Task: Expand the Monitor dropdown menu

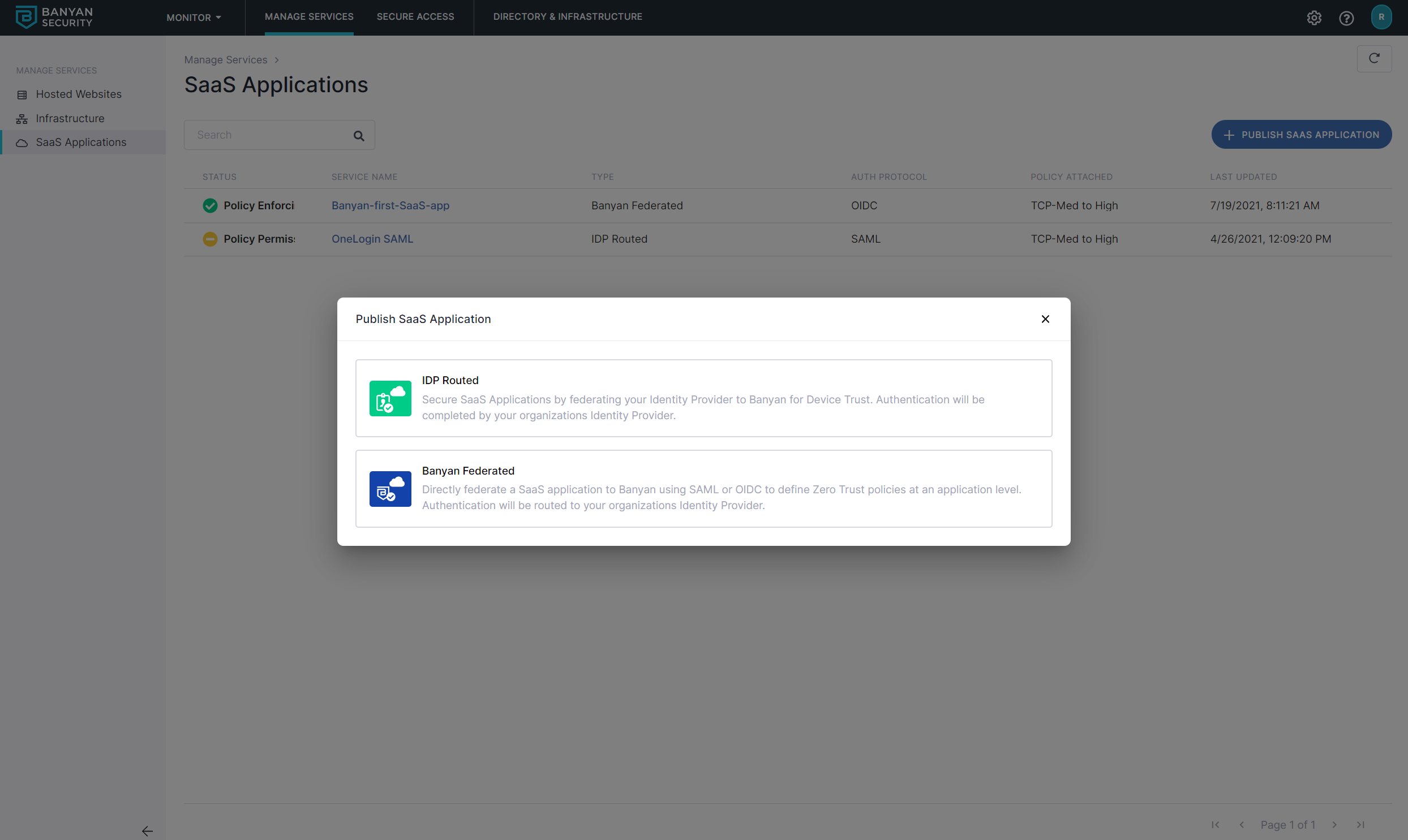Action: tap(194, 18)
